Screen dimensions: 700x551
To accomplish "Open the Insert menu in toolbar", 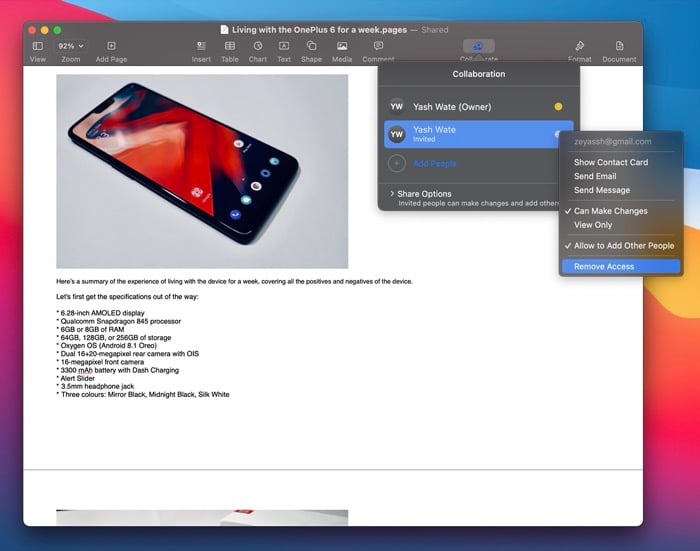I will tap(201, 46).
